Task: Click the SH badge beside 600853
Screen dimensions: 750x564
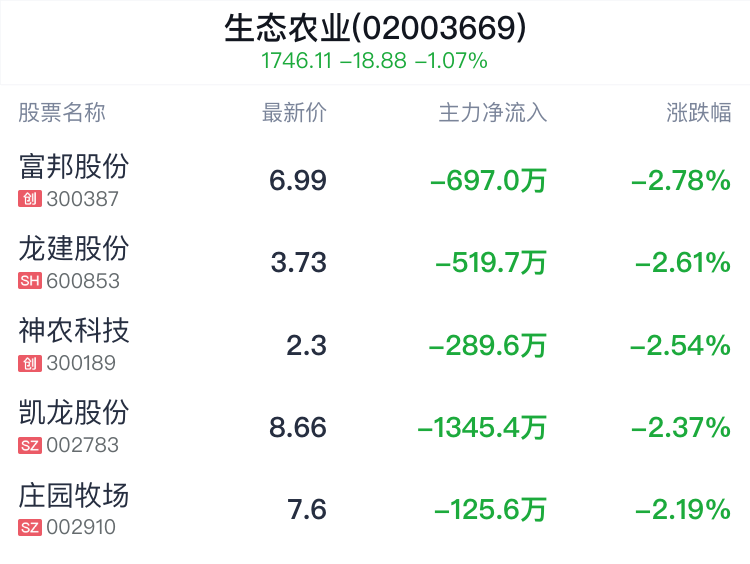Action: coord(30,281)
